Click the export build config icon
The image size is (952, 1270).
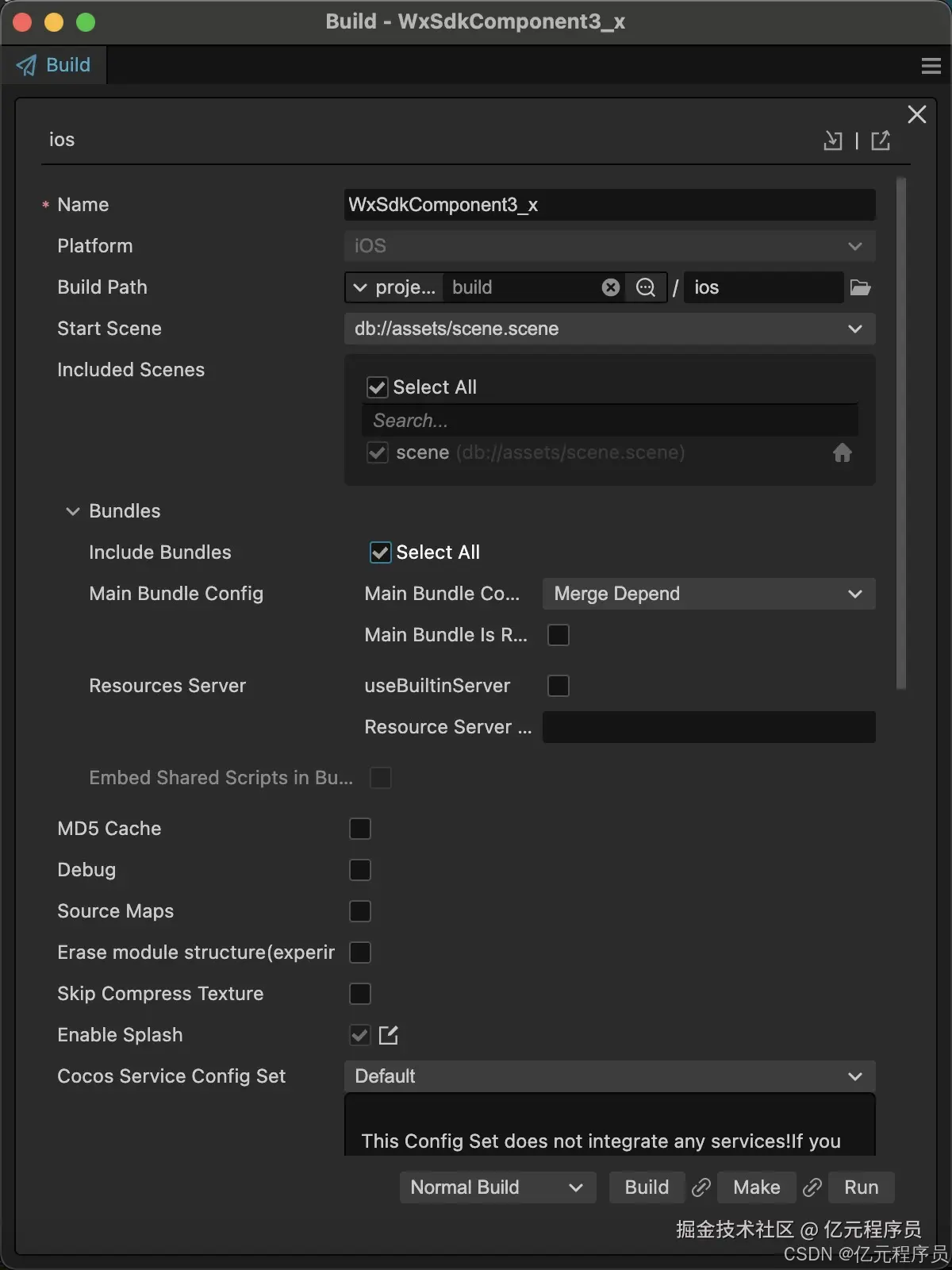click(881, 140)
